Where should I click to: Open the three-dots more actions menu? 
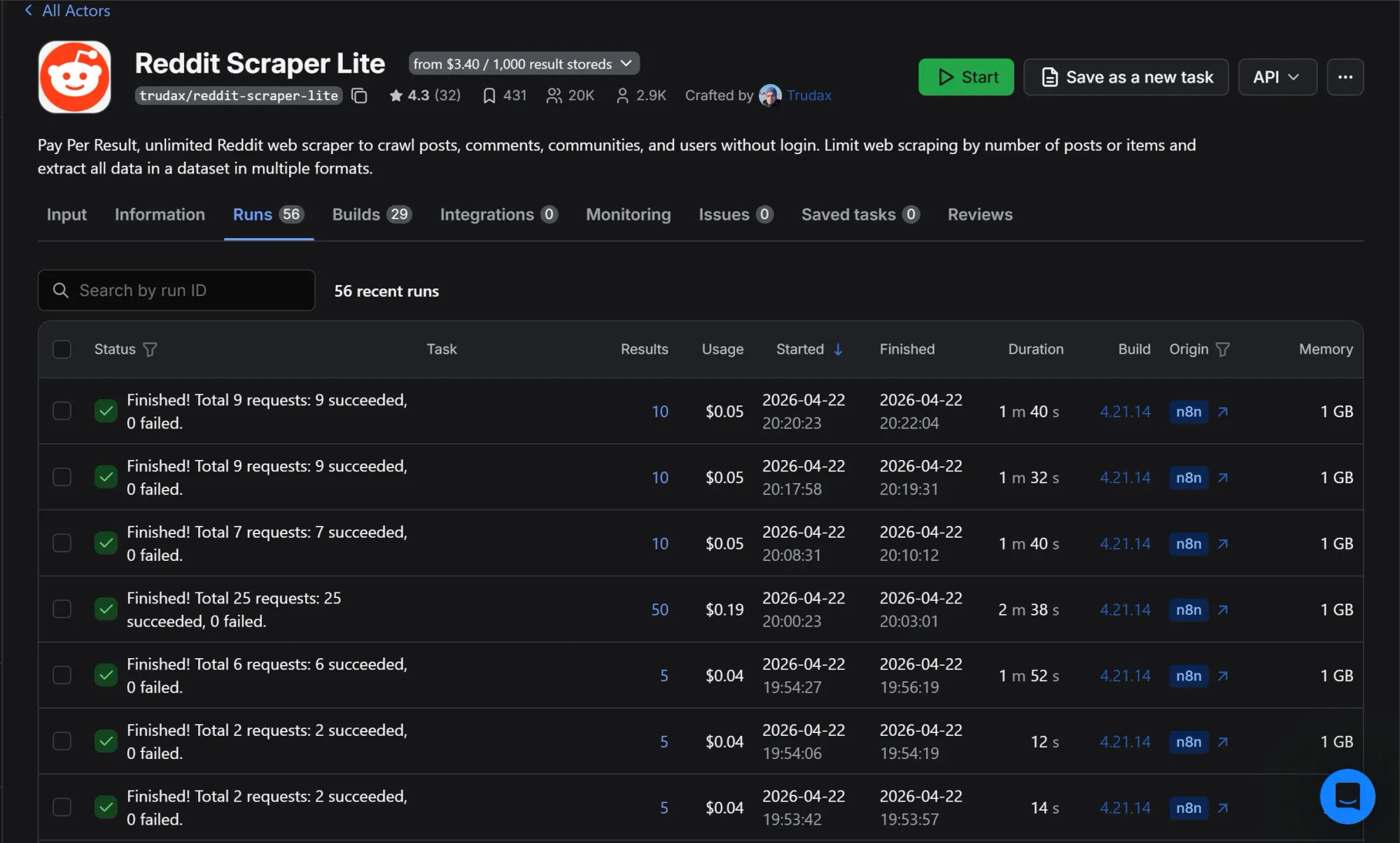click(x=1345, y=77)
